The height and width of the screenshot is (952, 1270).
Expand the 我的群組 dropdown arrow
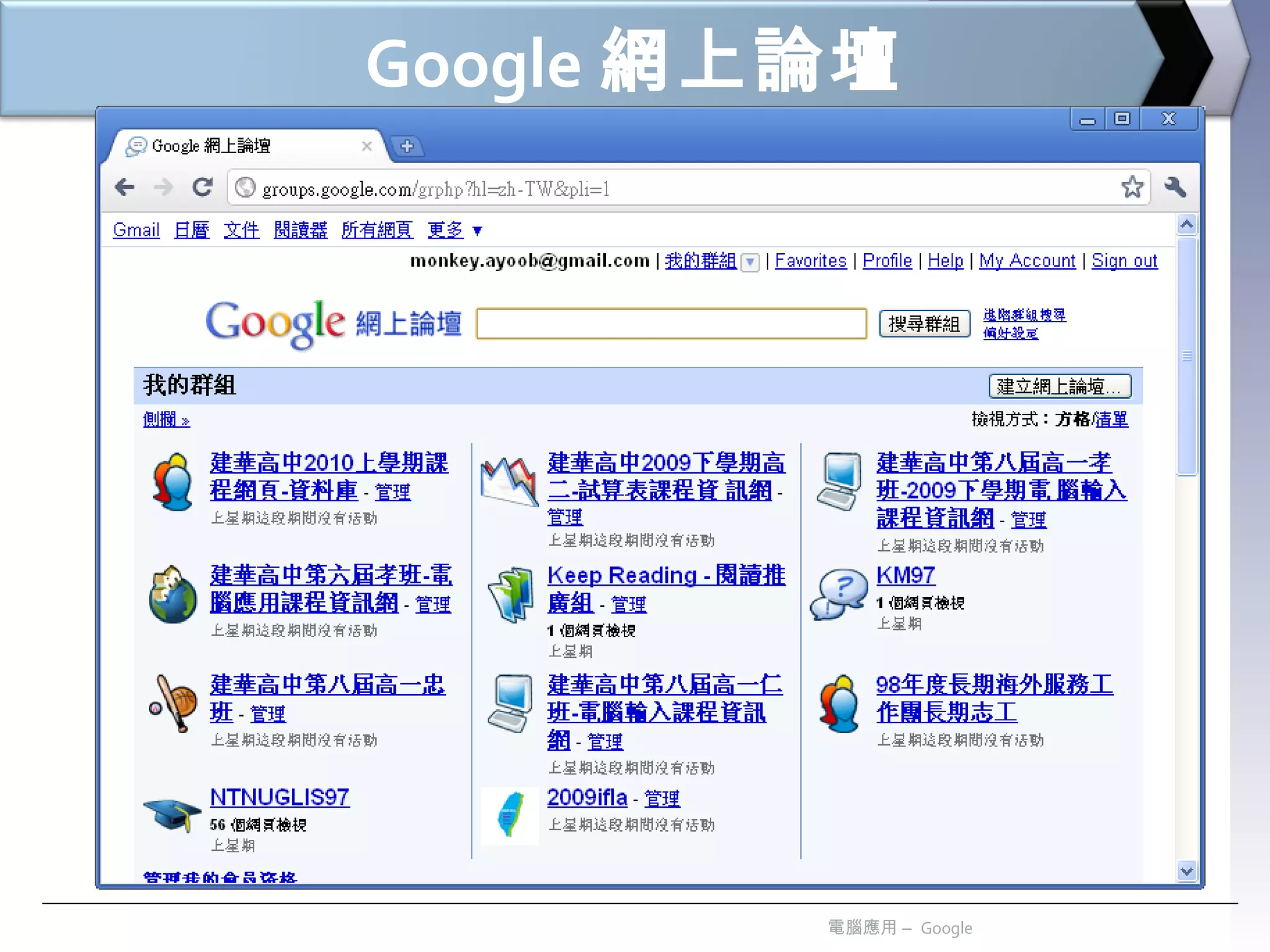pos(750,262)
